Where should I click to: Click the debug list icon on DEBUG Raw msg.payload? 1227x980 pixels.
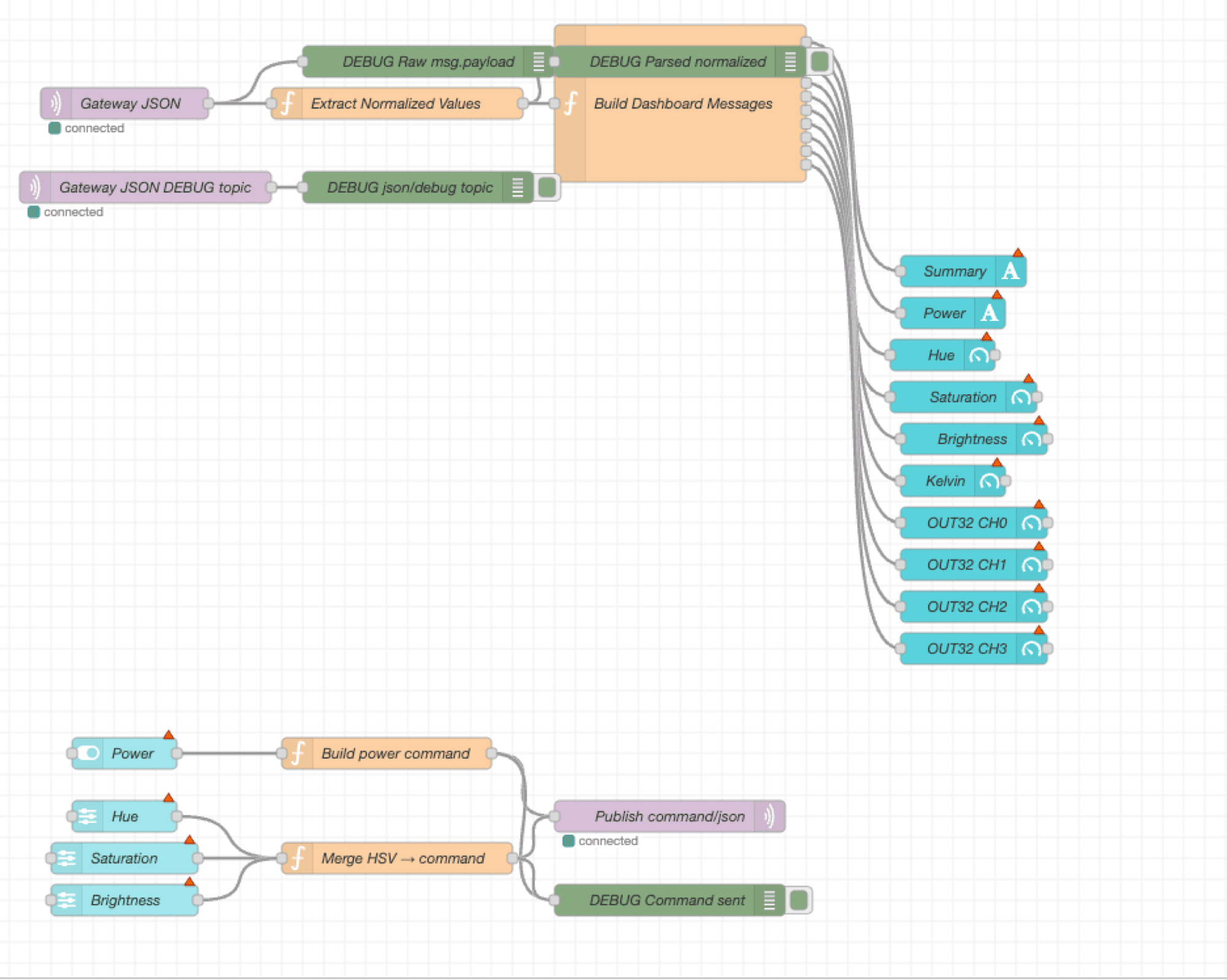(539, 61)
